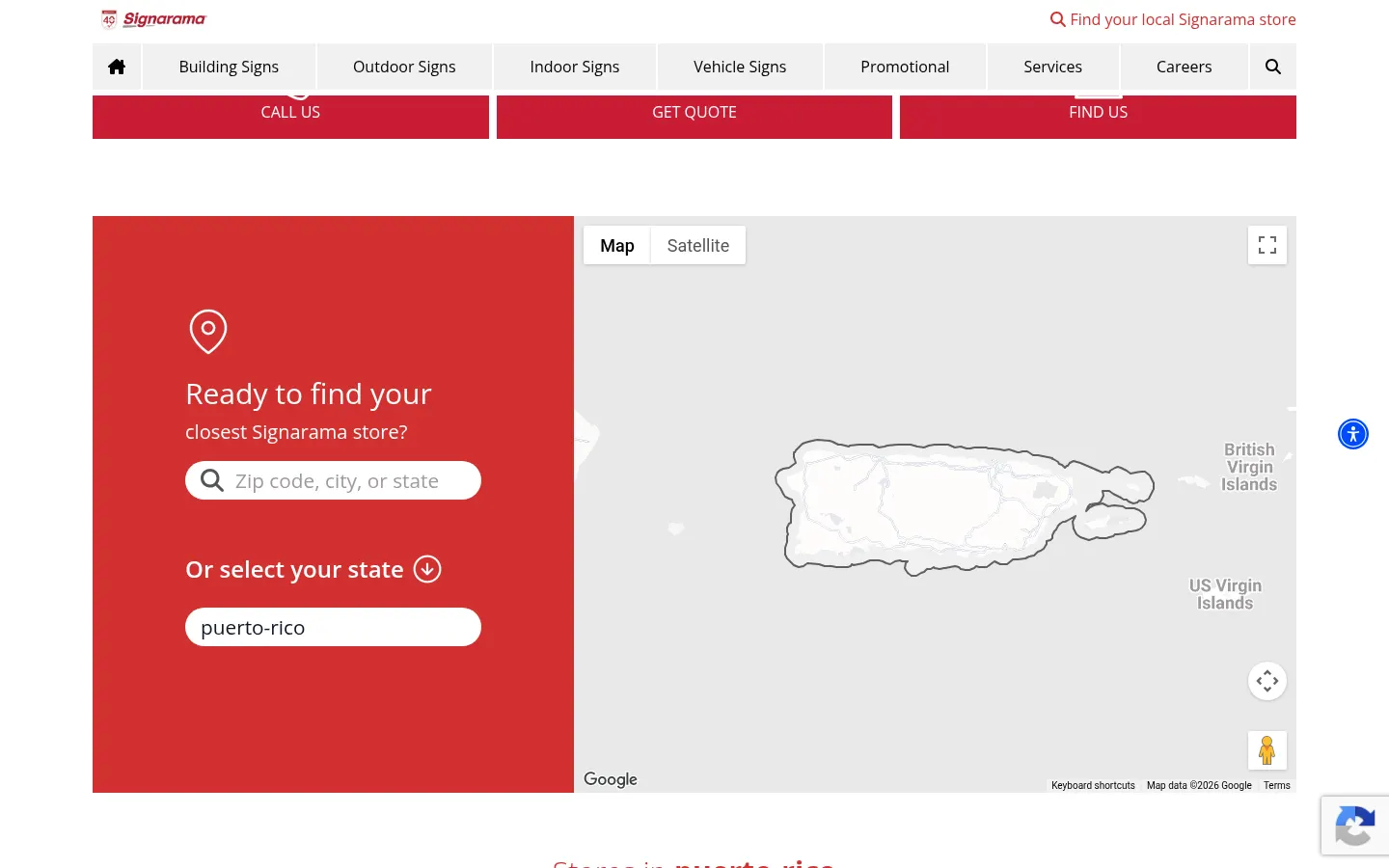Viewport: 1389px width, 868px height.
Task: Open the Vehicle Signs menu
Action: (740, 67)
